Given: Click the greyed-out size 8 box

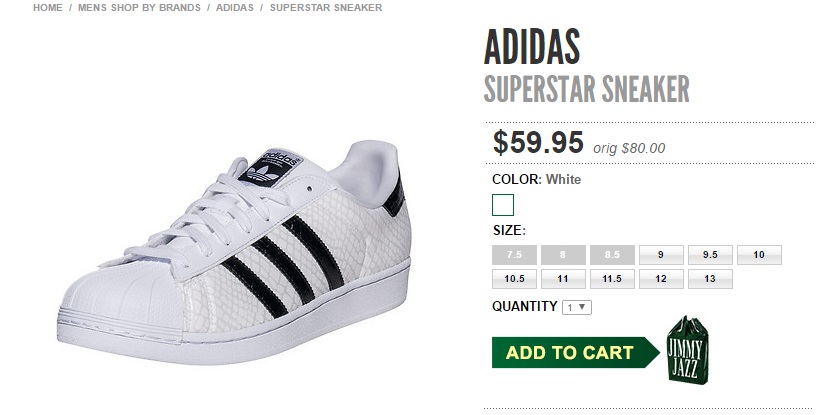Looking at the screenshot, I should point(564,255).
